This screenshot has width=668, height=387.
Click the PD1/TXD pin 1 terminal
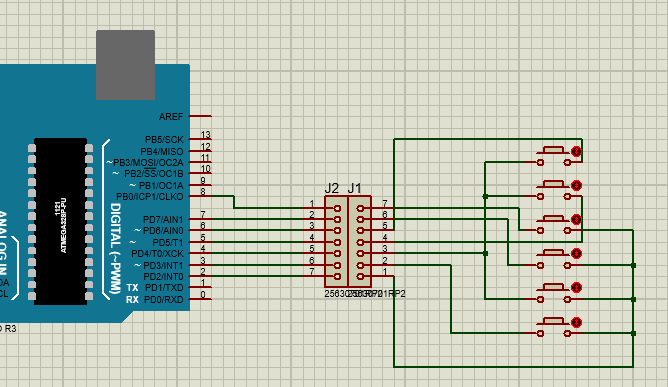tap(200, 287)
